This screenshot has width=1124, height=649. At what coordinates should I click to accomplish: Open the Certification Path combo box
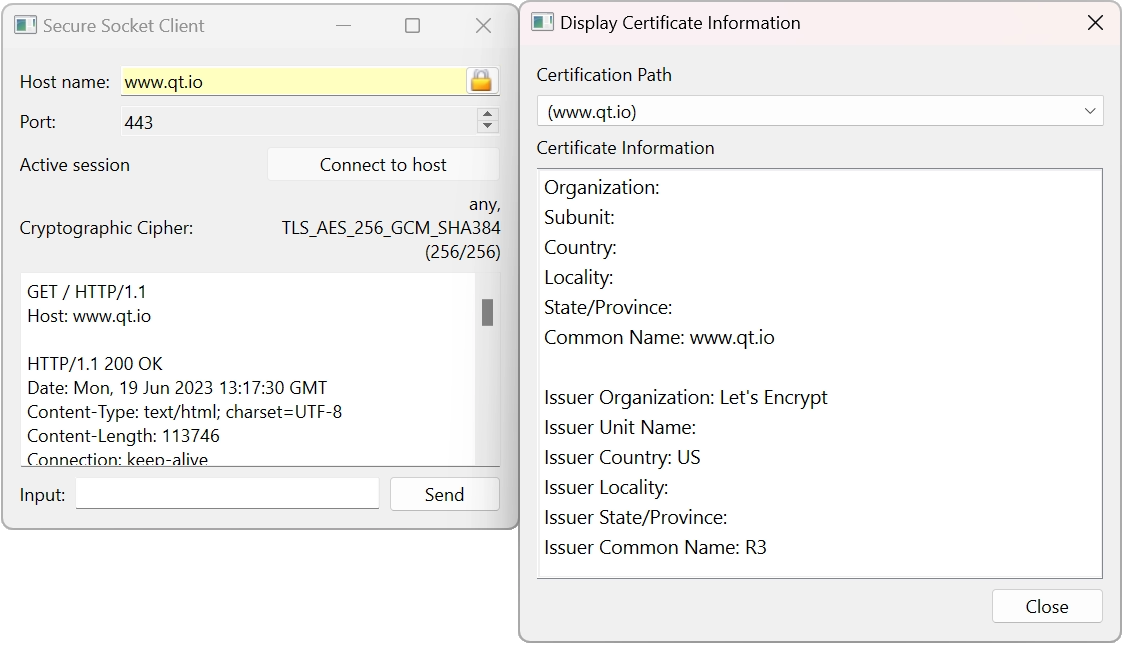pyautogui.click(x=820, y=111)
